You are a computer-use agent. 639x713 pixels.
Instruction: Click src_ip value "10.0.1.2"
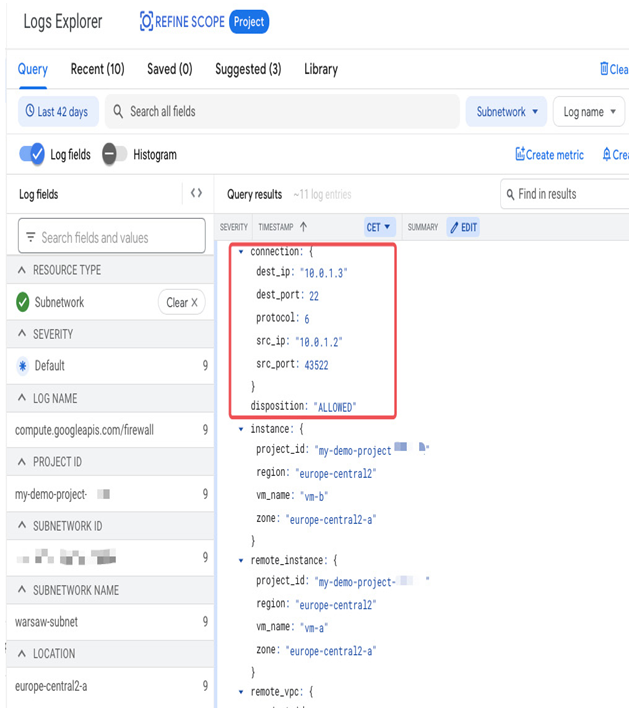(x=318, y=342)
